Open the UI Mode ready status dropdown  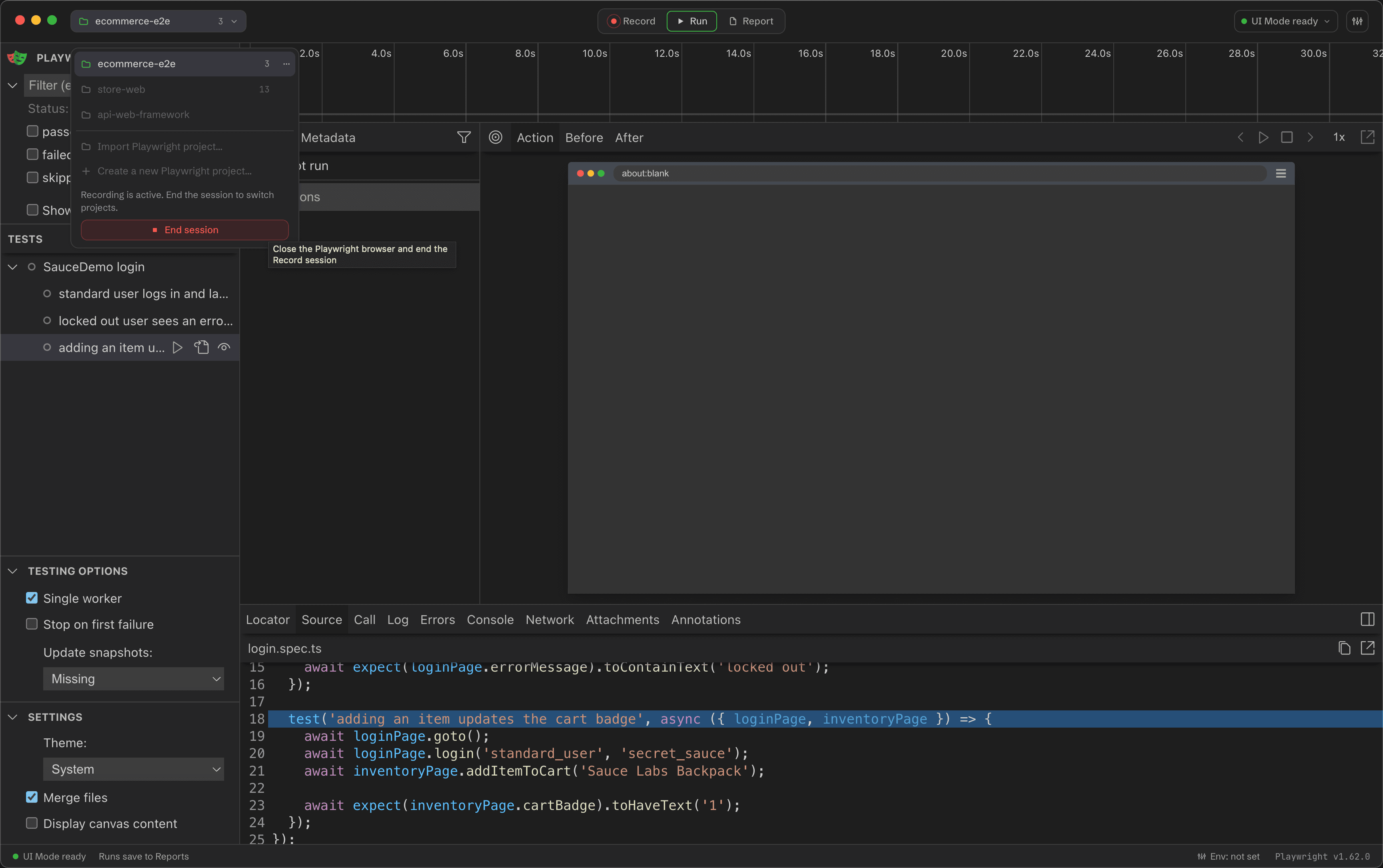(1285, 21)
